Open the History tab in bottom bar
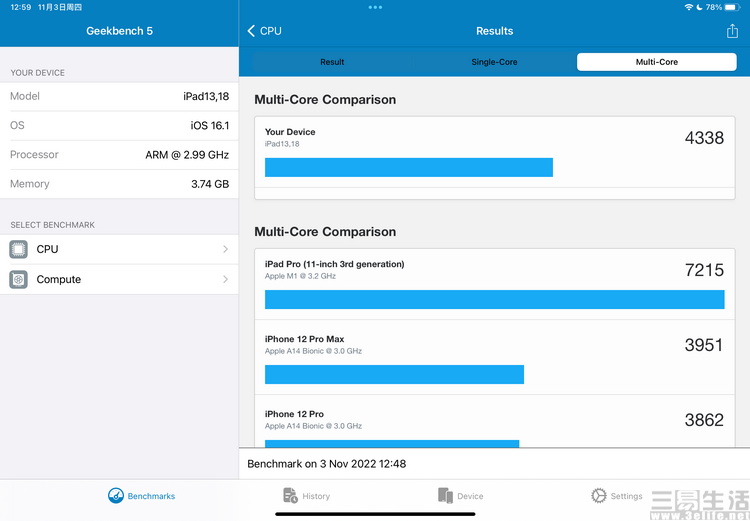The width and height of the screenshot is (750, 521). point(307,496)
